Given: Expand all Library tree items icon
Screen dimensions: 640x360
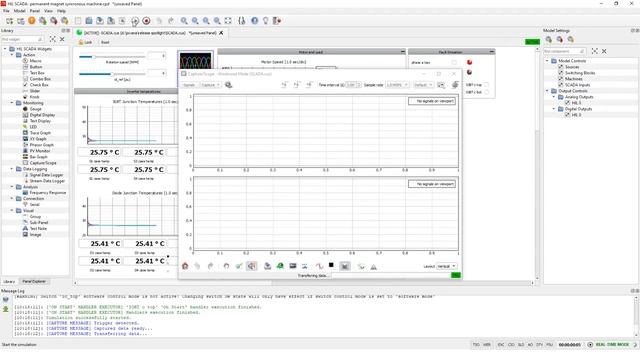Looking at the screenshot, I should (53, 39).
